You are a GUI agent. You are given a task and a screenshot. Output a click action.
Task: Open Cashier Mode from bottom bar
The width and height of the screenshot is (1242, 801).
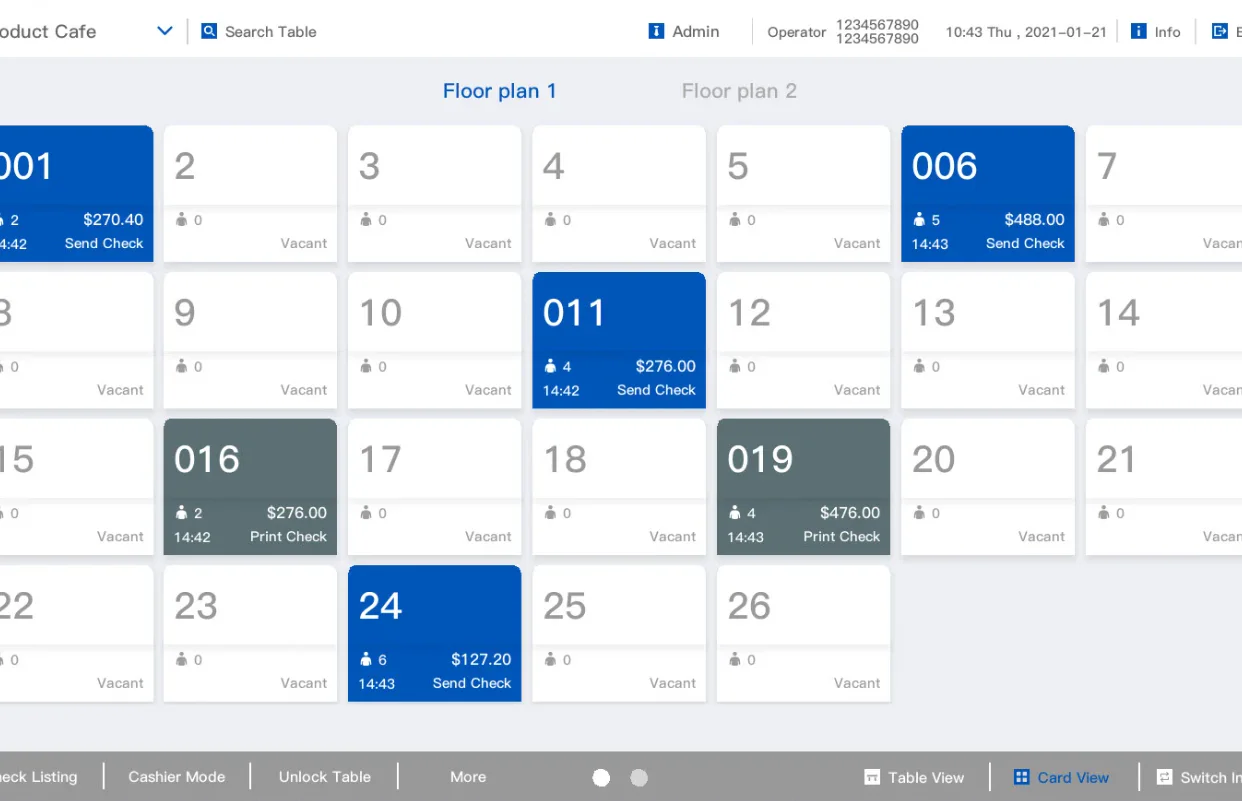pos(177,777)
